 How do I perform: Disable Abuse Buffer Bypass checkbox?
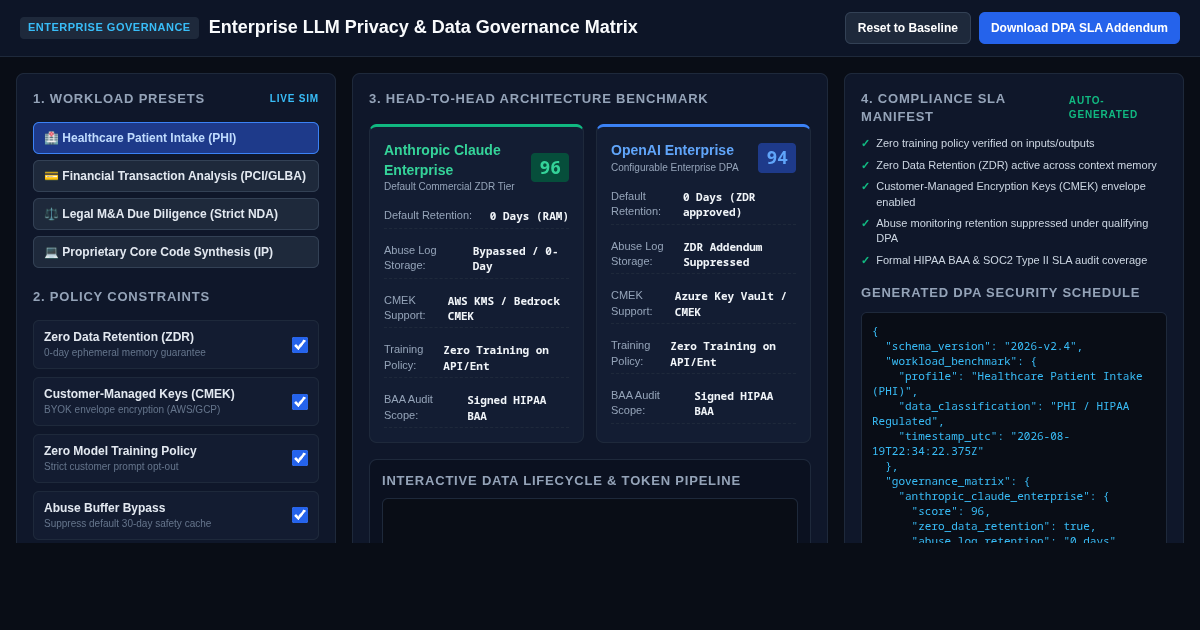click(x=300, y=515)
